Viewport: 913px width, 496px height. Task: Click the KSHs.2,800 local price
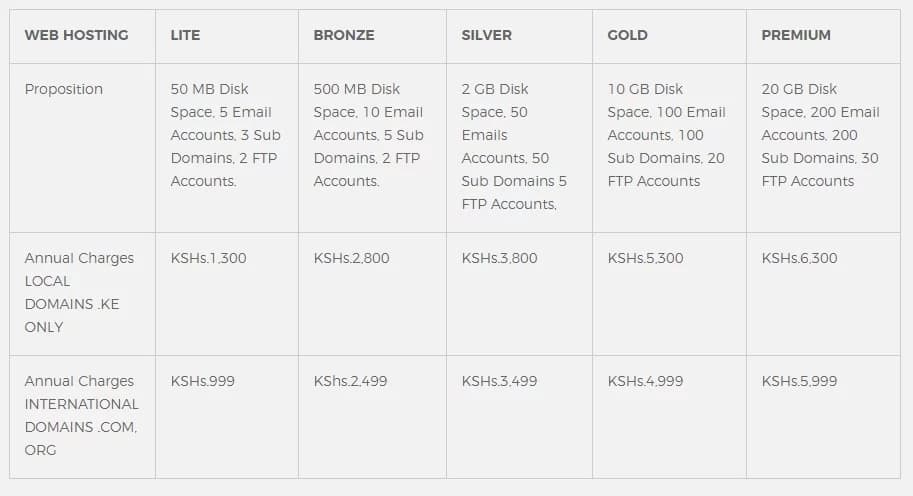pos(351,258)
